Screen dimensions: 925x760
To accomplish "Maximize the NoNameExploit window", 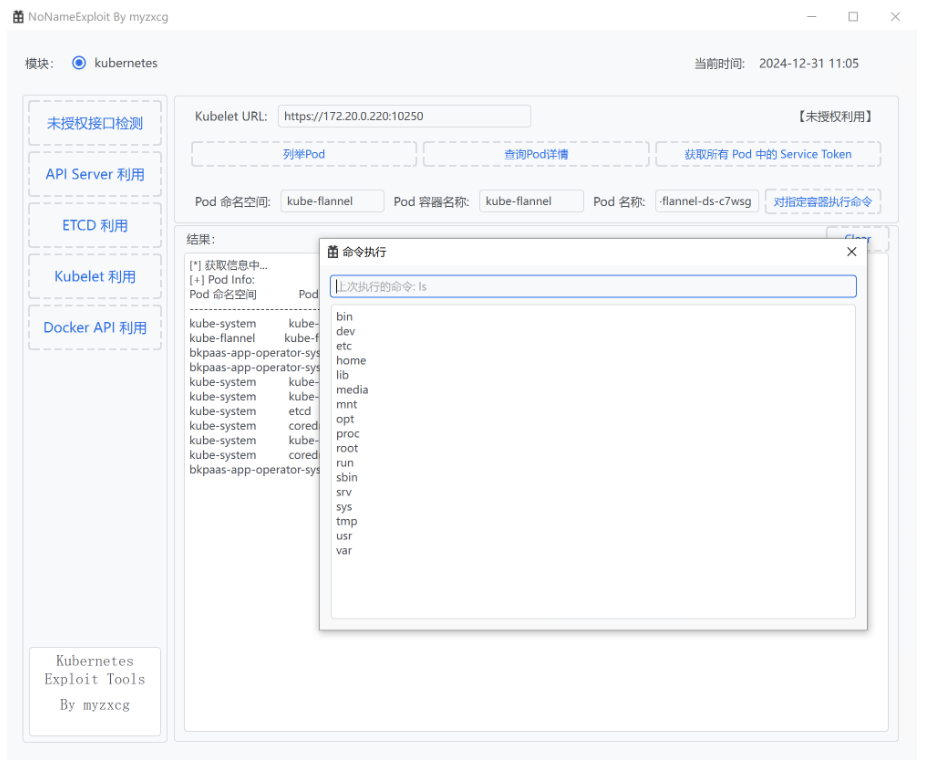I will [853, 17].
